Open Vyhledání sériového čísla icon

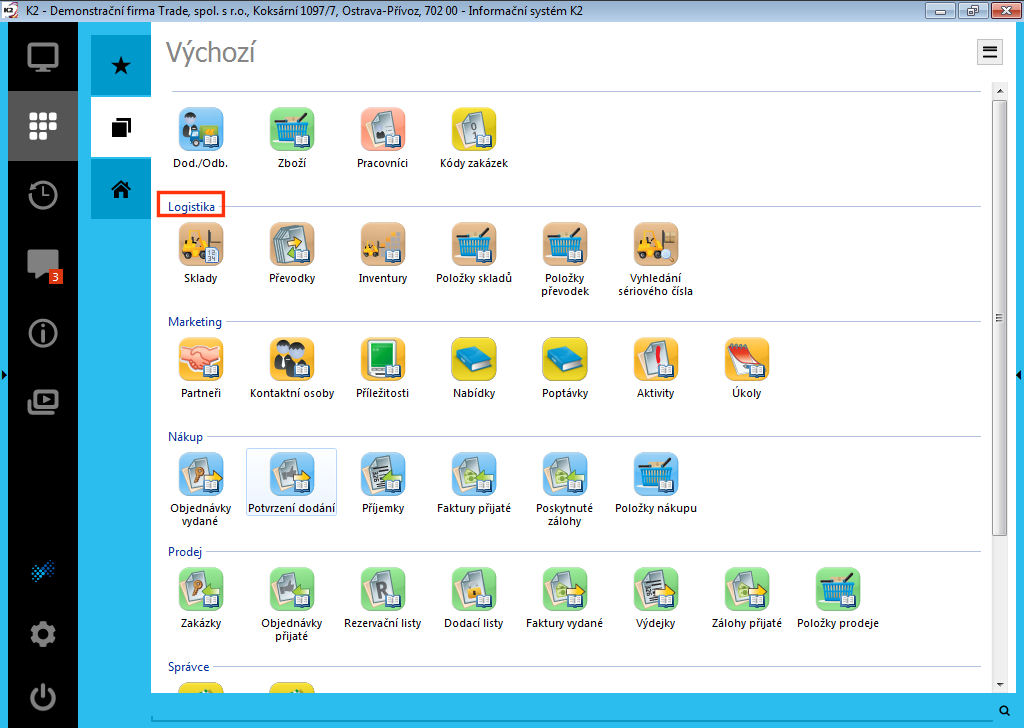coord(656,244)
